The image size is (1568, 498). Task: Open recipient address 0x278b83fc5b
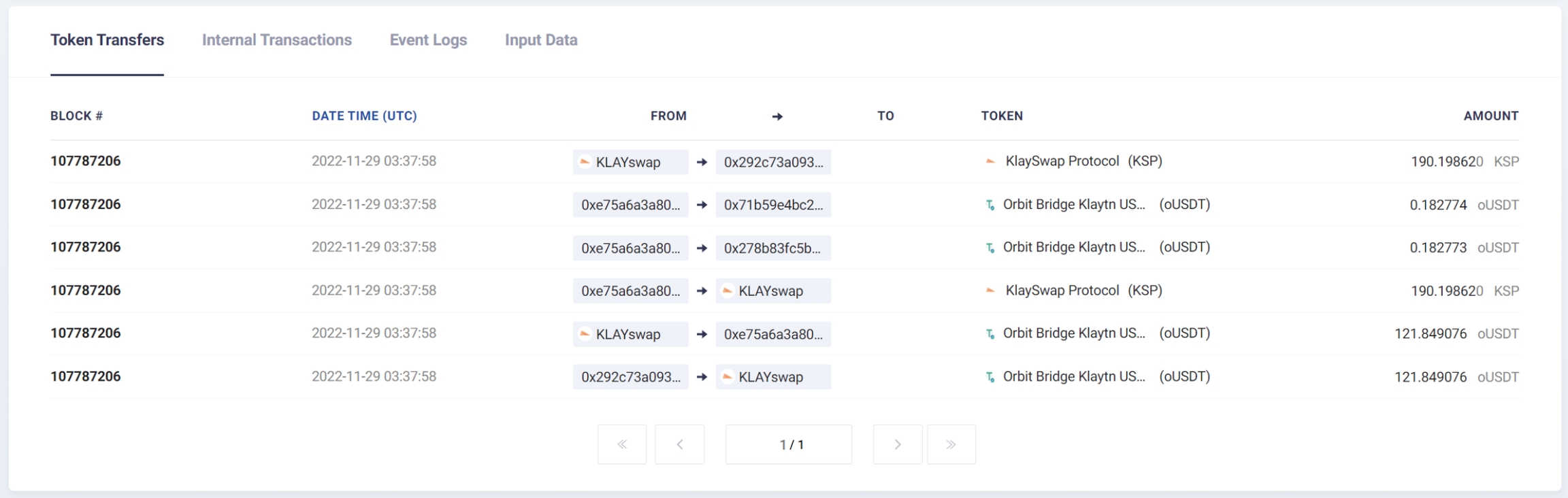(x=772, y=248)
